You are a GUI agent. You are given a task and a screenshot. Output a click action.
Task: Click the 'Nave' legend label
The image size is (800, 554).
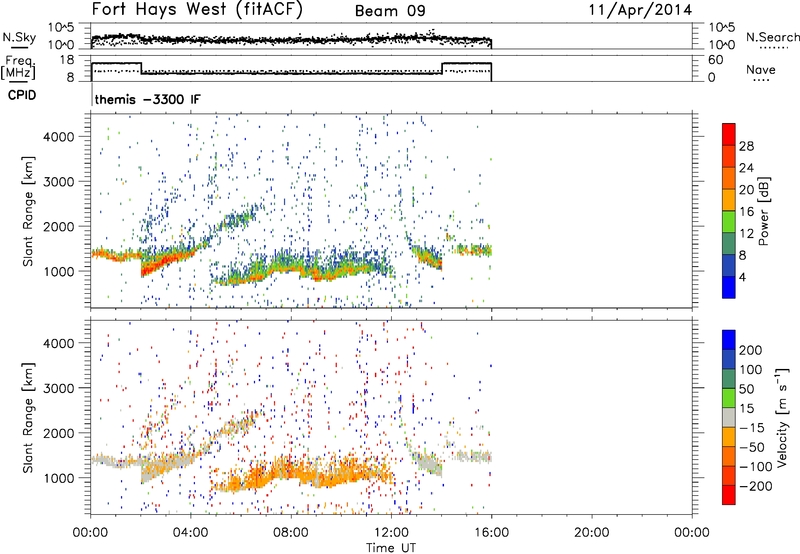click(x=760, y=69)
